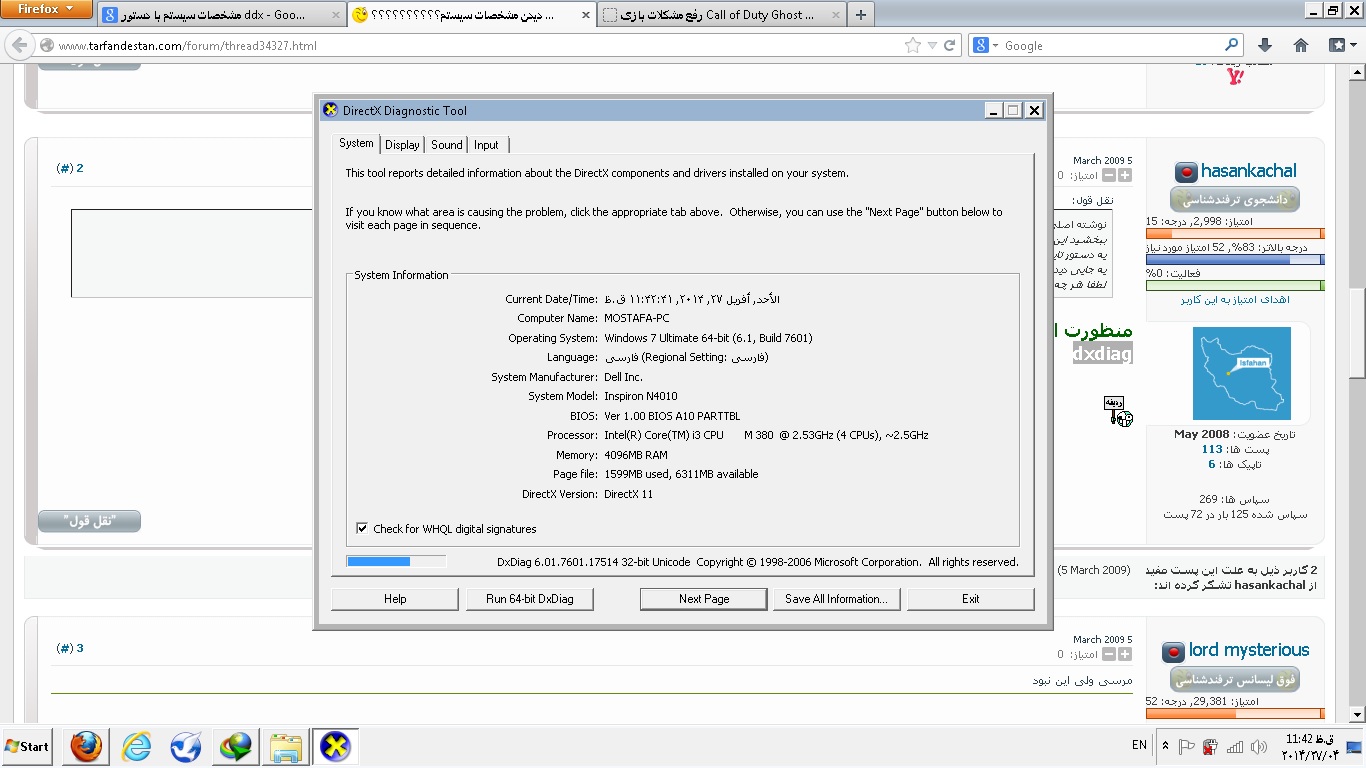
Task: Click the gray quote button at left
Action: [x=89, y=521]
